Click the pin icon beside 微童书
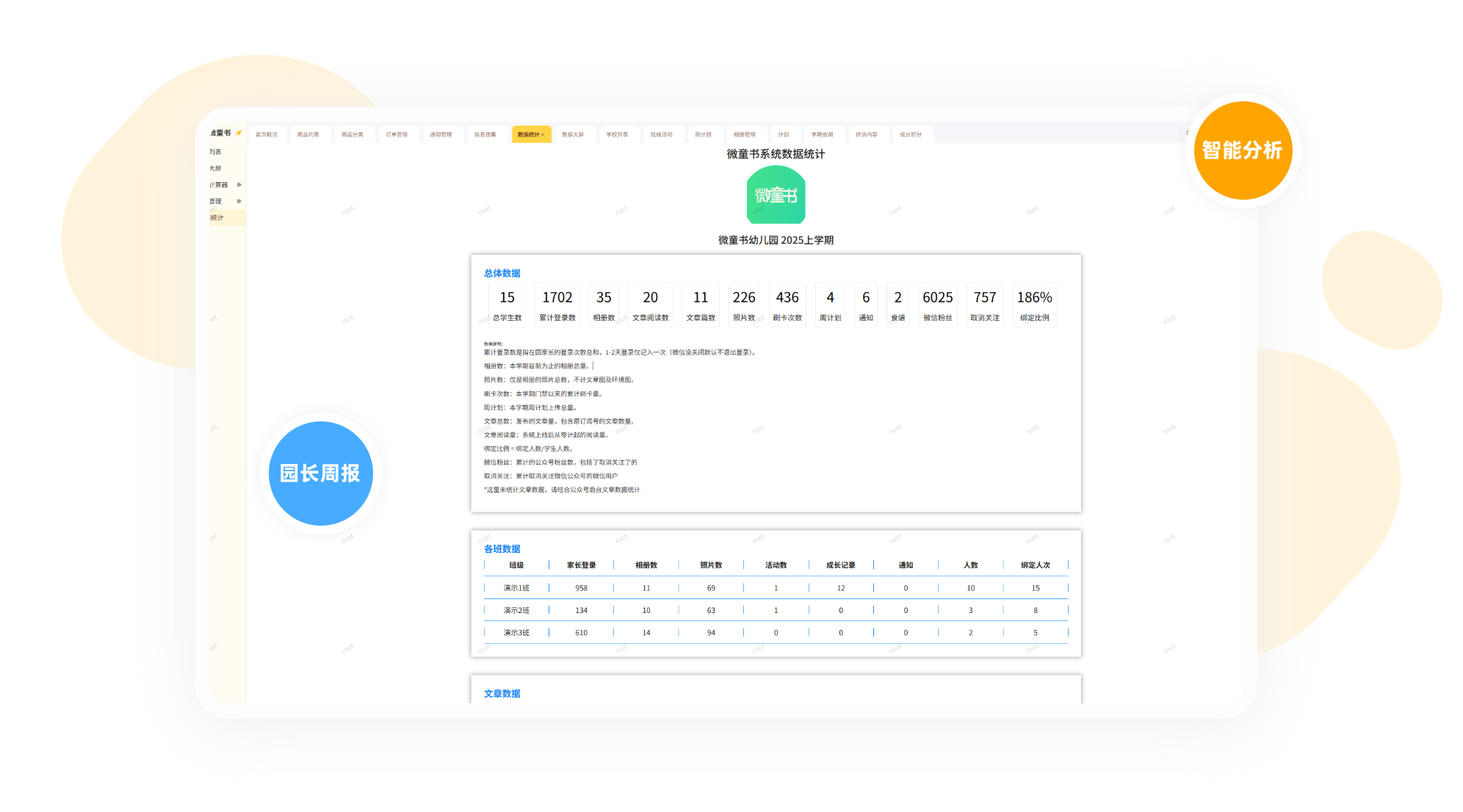This screenshot has height=812, width=1463. [x=239, y=133]
